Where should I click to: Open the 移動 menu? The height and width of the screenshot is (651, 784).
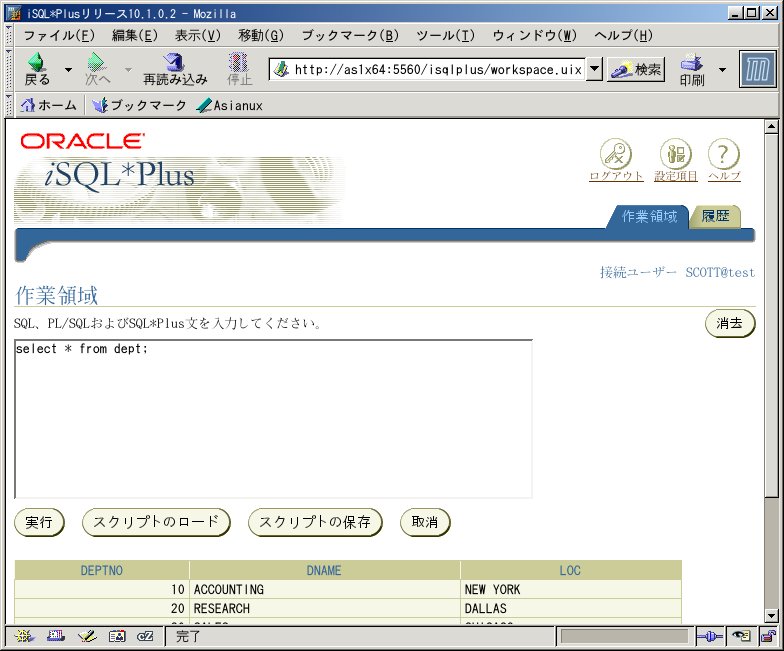[x=260, y=36]
